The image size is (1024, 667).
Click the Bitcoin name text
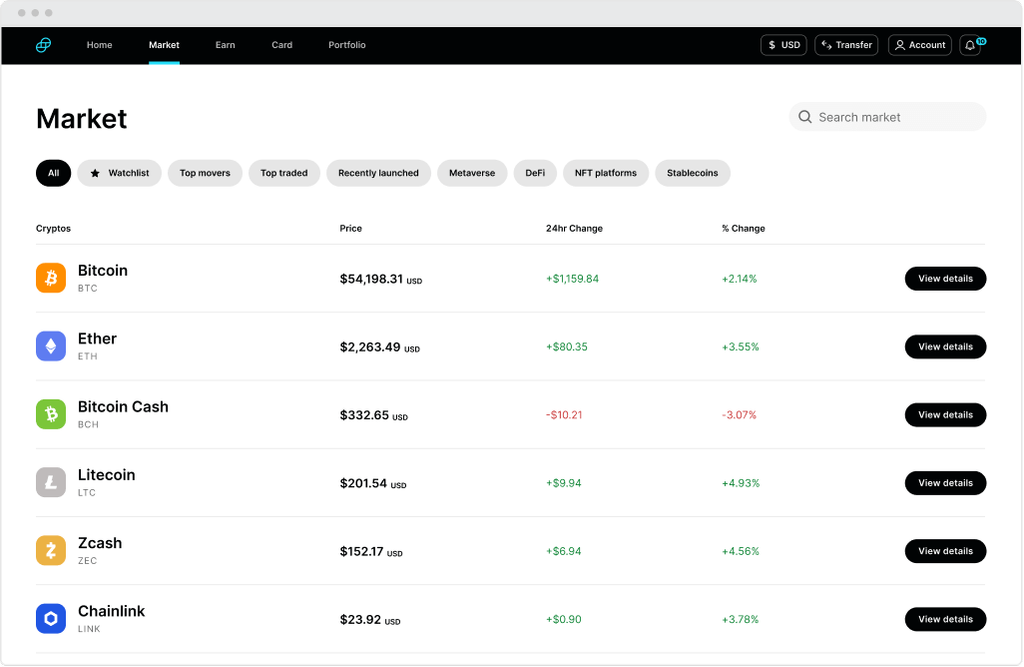click(103, 270)
